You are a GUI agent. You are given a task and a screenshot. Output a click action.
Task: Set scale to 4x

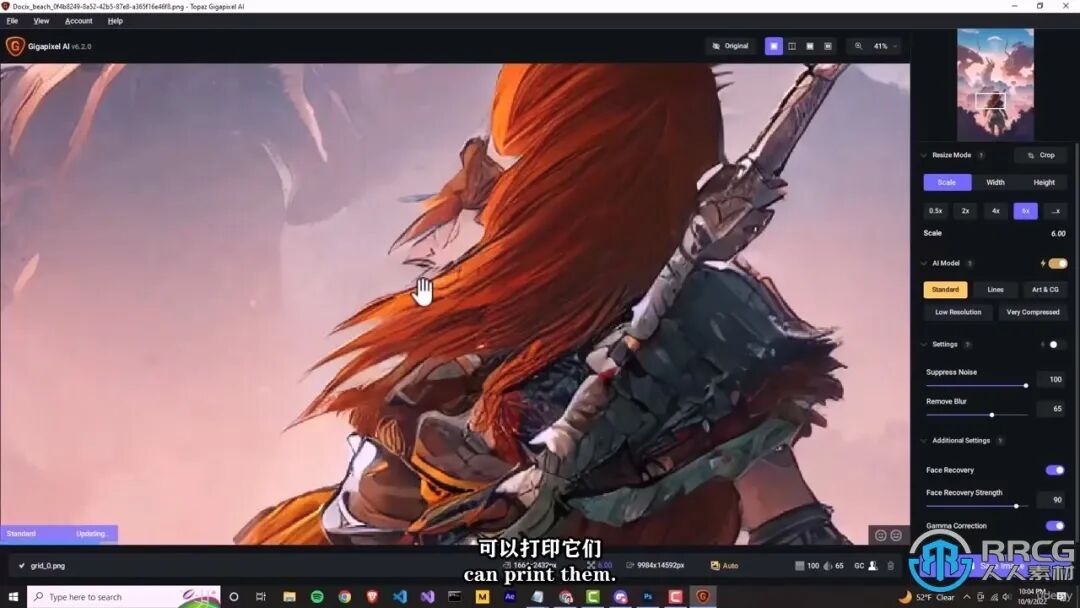[996, 211]
